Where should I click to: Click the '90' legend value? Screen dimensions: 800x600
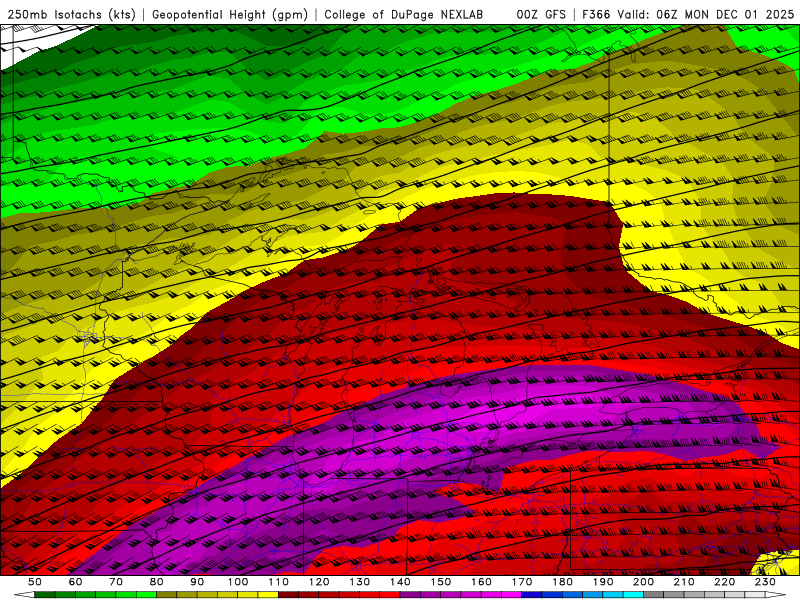(x=197, y=582)
